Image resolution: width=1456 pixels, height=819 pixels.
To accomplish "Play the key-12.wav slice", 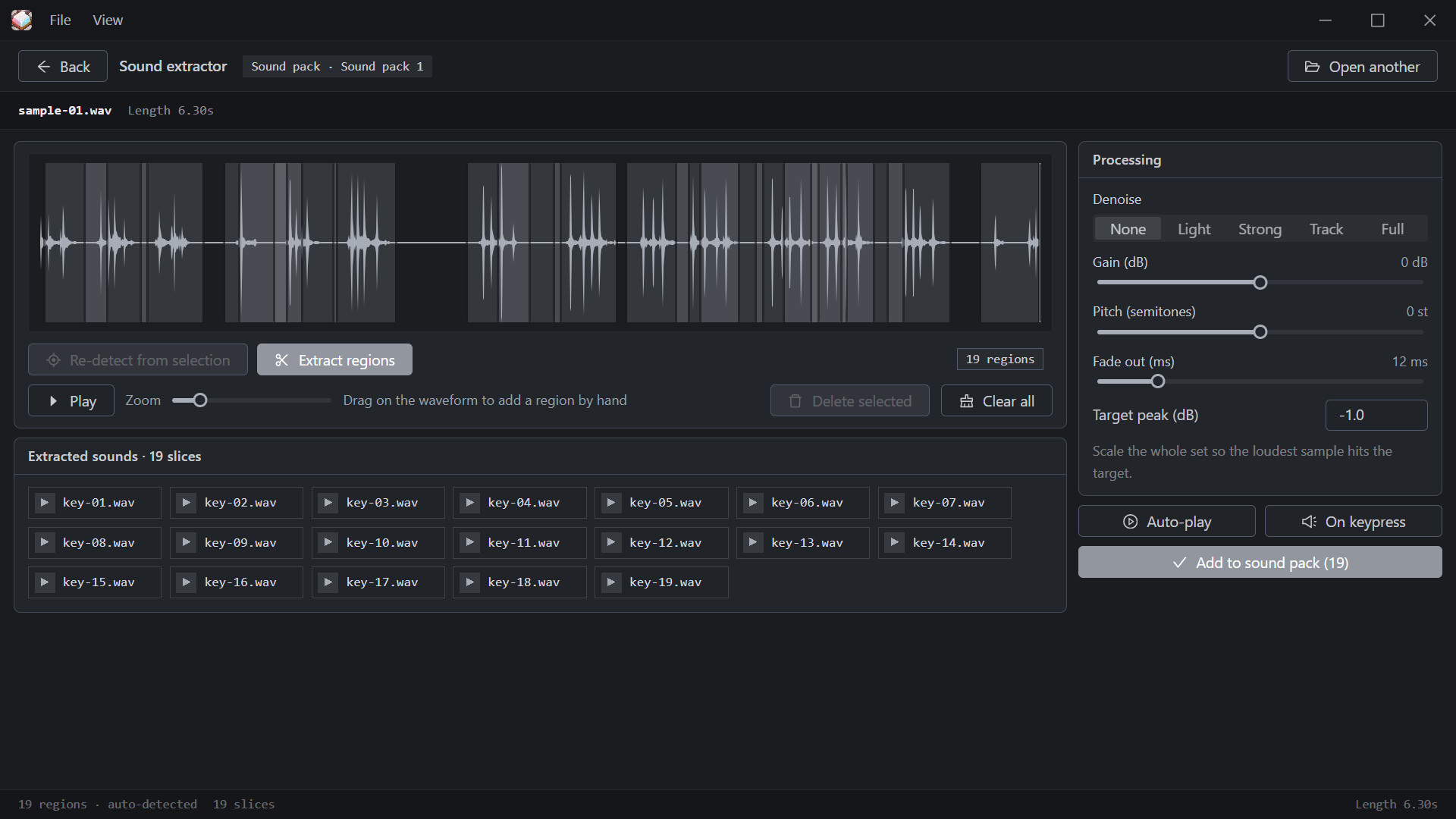I will pos(611,543).
